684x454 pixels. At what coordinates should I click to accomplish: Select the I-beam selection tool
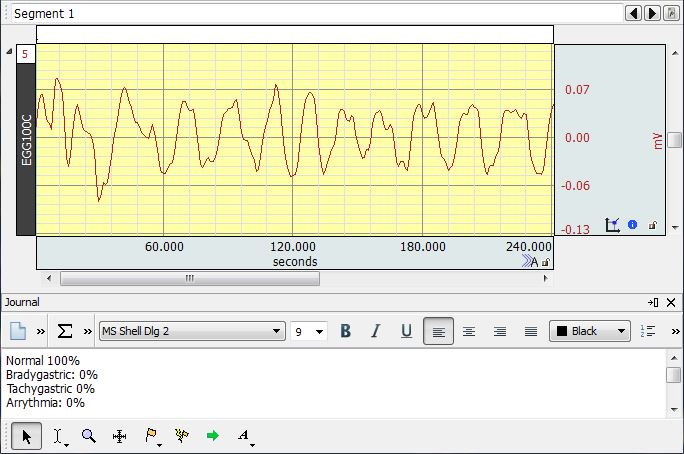[58, 436]
